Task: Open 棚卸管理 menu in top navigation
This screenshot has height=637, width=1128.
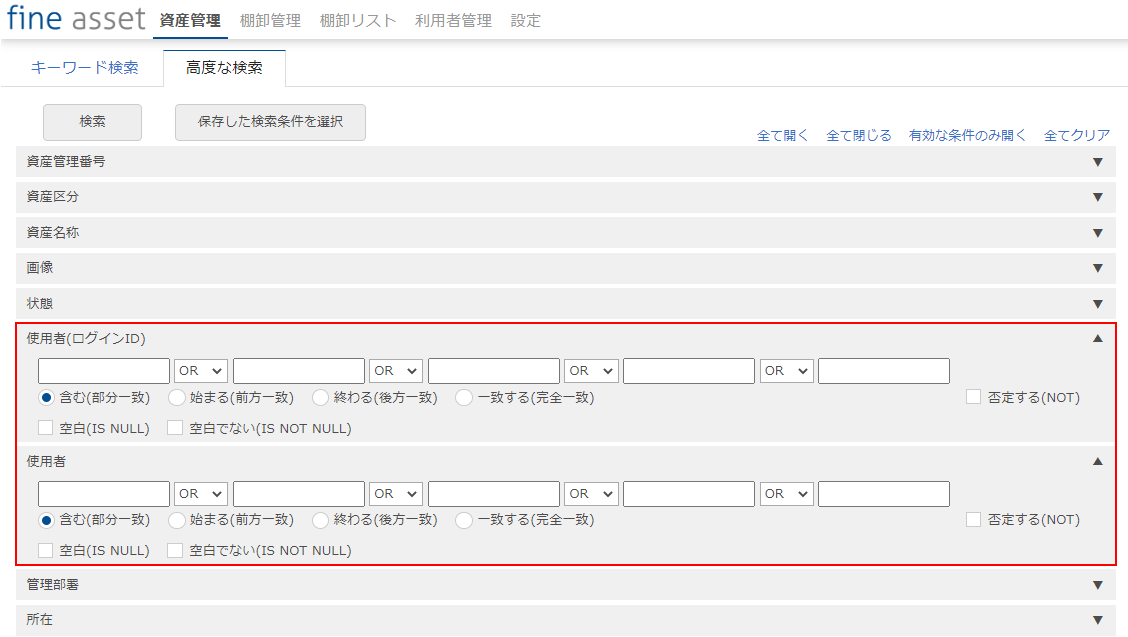Action: tap(270, 20)
